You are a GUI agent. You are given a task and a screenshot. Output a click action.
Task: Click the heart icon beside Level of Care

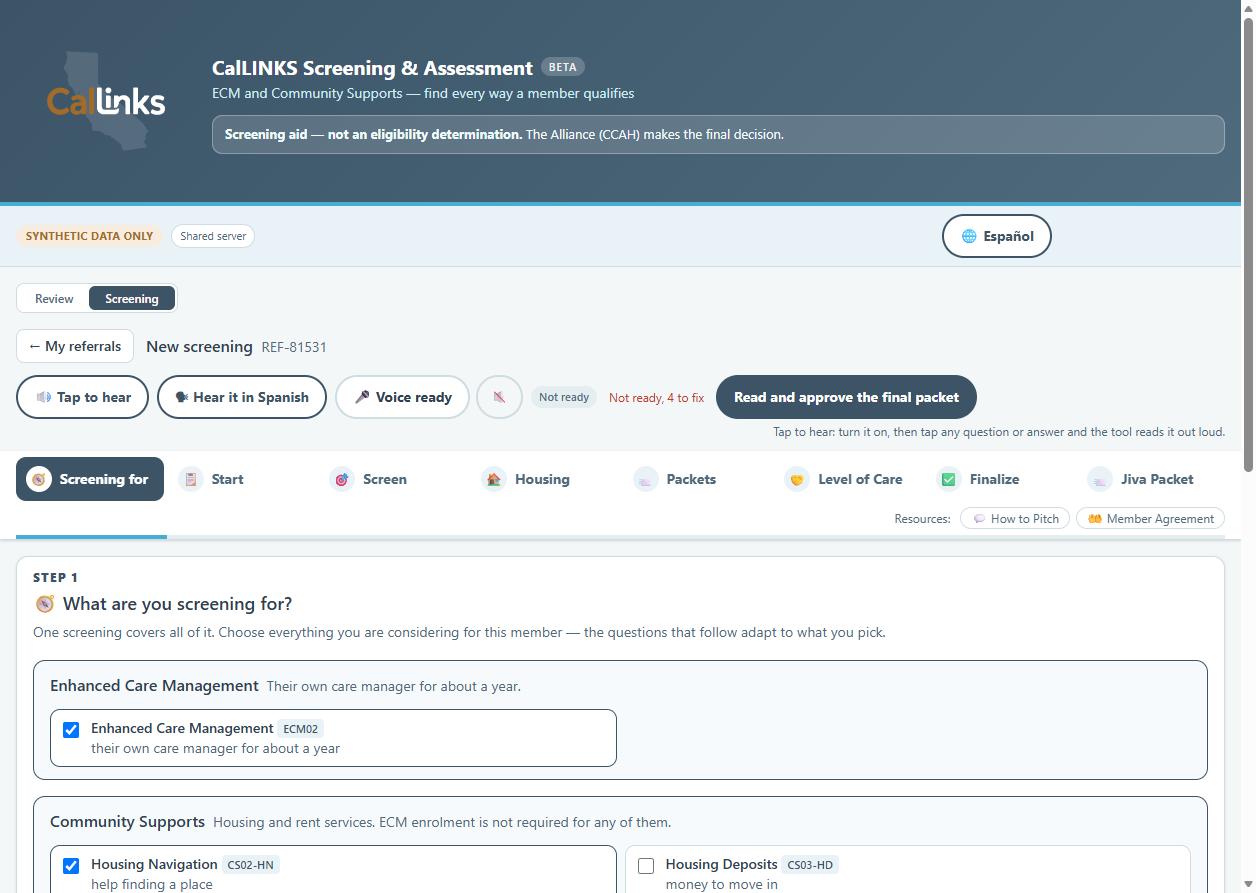797,479
